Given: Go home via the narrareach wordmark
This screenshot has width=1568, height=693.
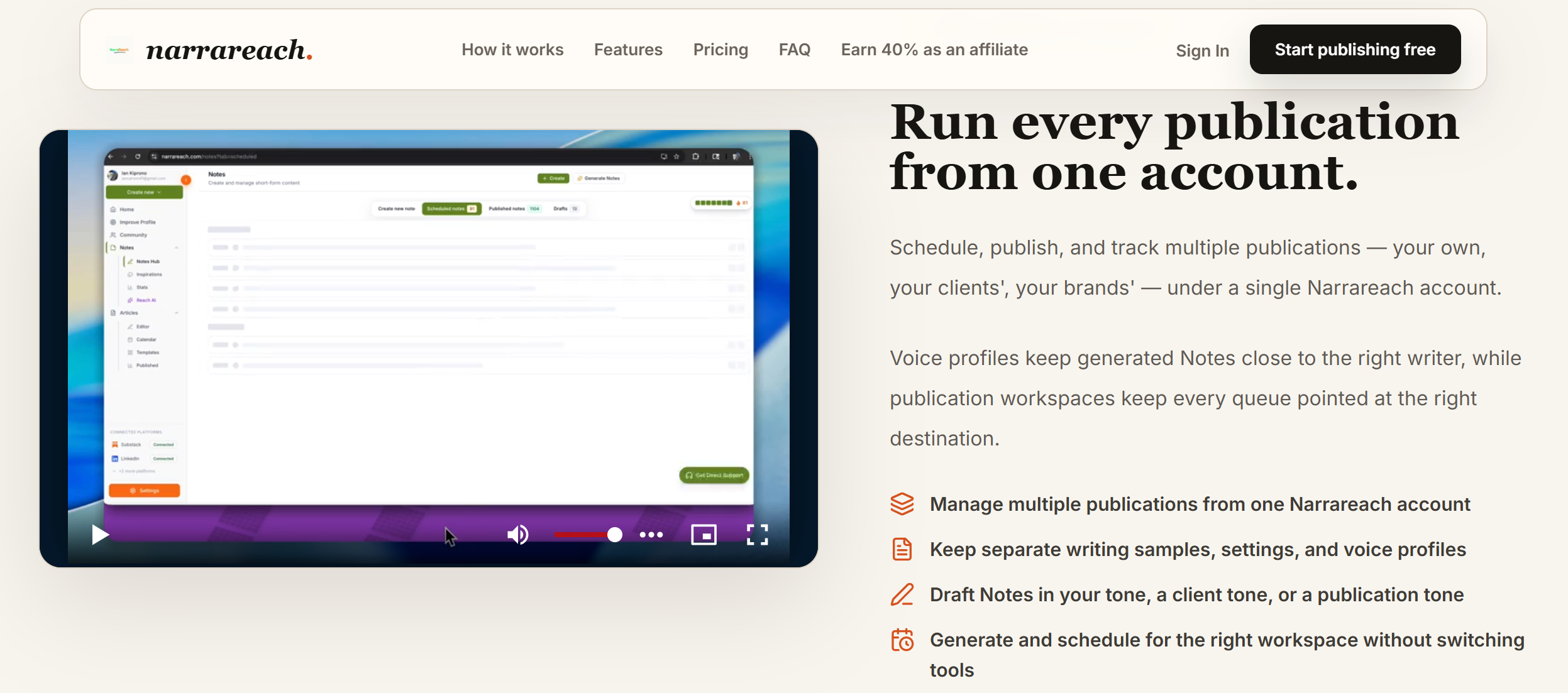Looking at the screenshot, I should [229, 50].
